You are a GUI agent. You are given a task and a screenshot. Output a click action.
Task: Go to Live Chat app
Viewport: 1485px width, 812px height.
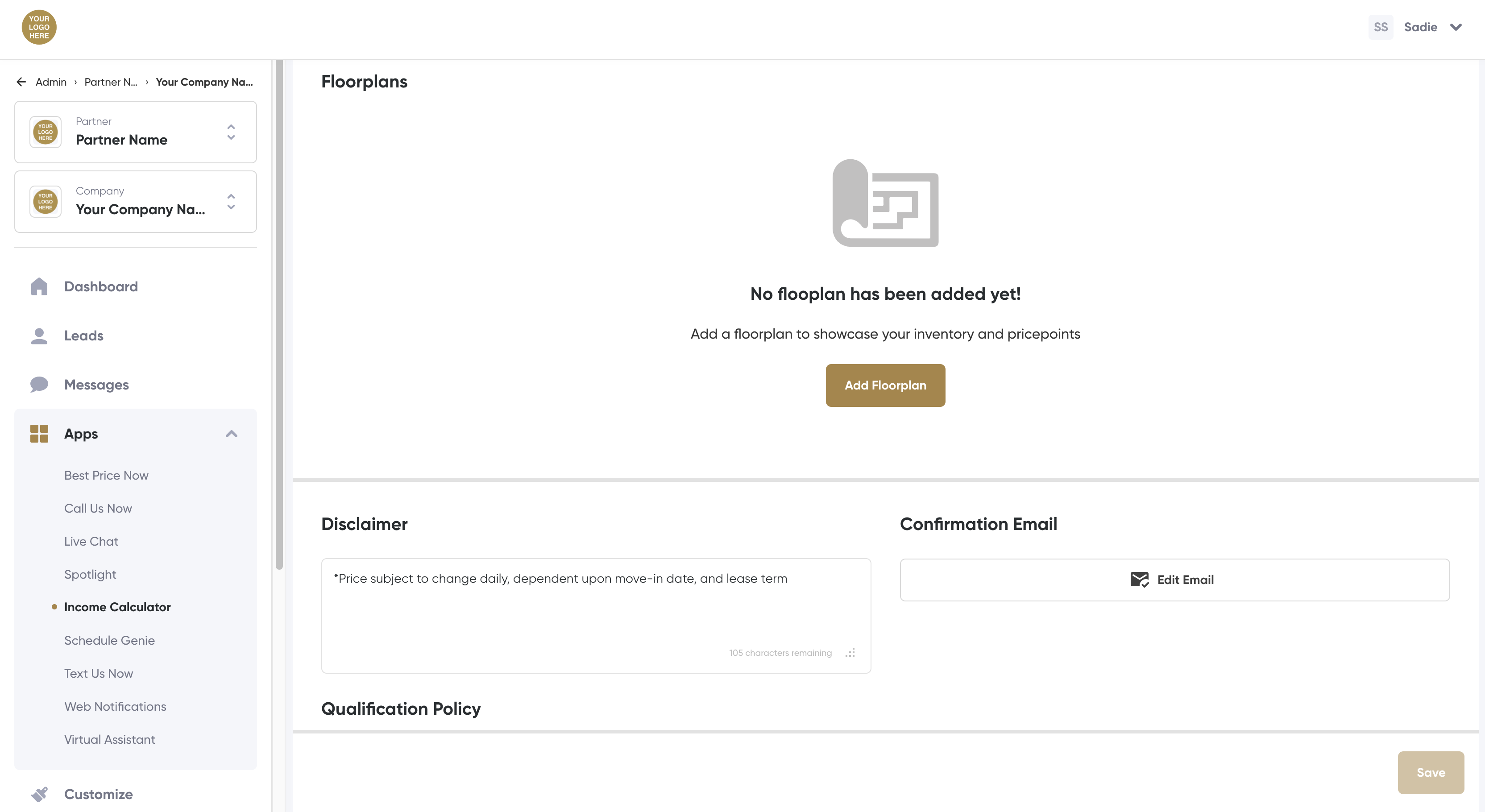click(91, 541)
